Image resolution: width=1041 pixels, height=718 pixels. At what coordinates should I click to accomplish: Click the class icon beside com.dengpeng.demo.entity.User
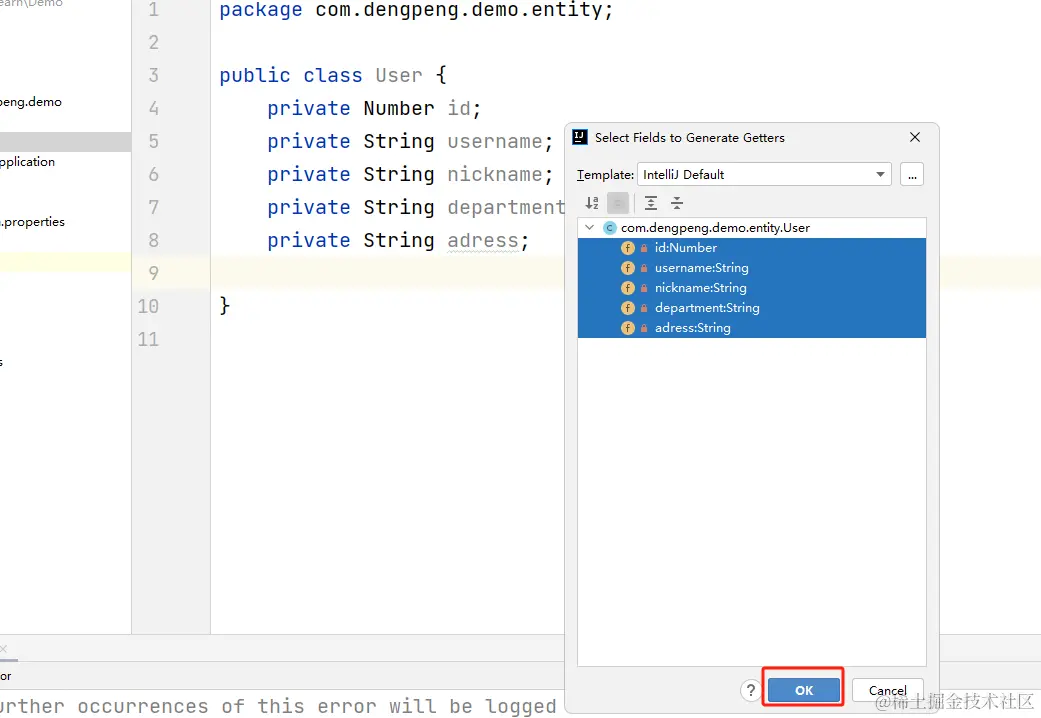(609, 228)
